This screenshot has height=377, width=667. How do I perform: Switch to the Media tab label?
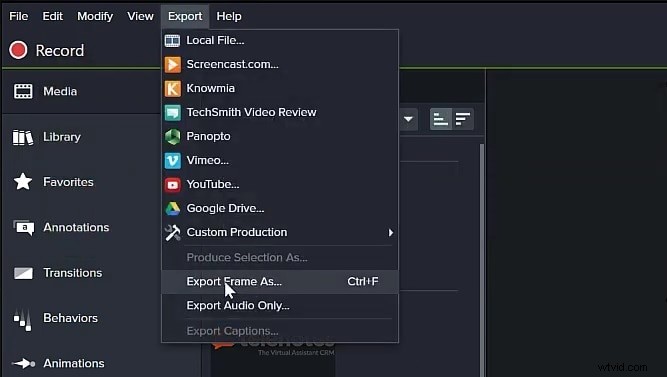click(x=60, y=91)
